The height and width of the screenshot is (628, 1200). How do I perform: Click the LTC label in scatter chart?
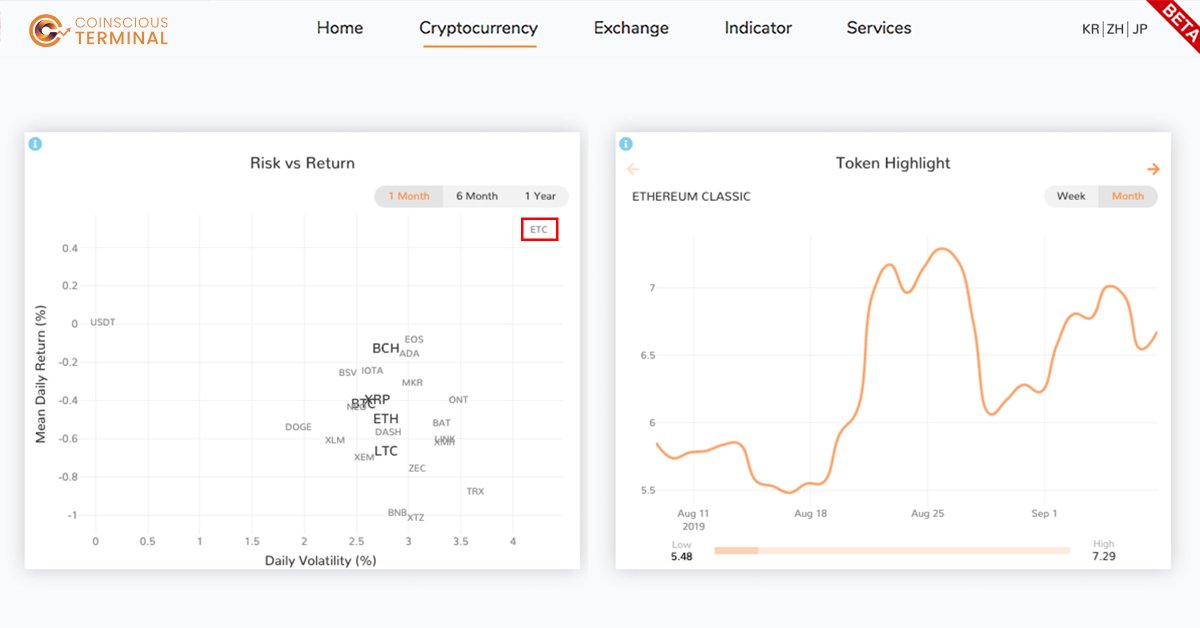click(x=386, y=451)
